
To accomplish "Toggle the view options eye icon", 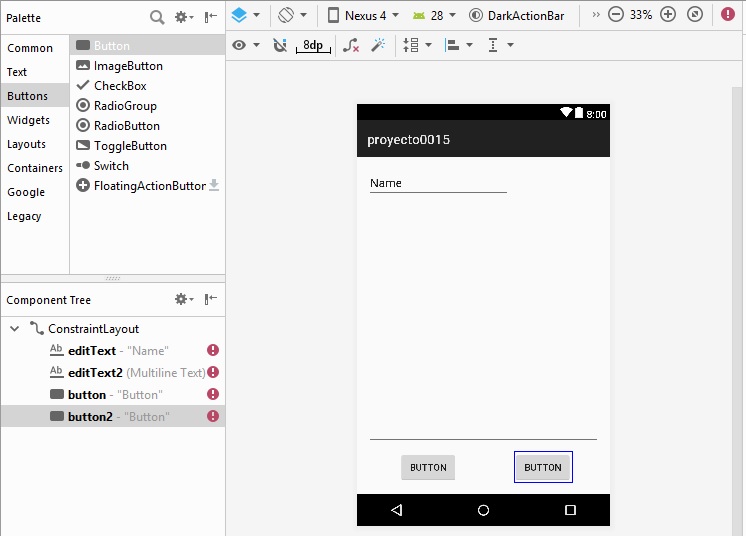I will [245, 45].
